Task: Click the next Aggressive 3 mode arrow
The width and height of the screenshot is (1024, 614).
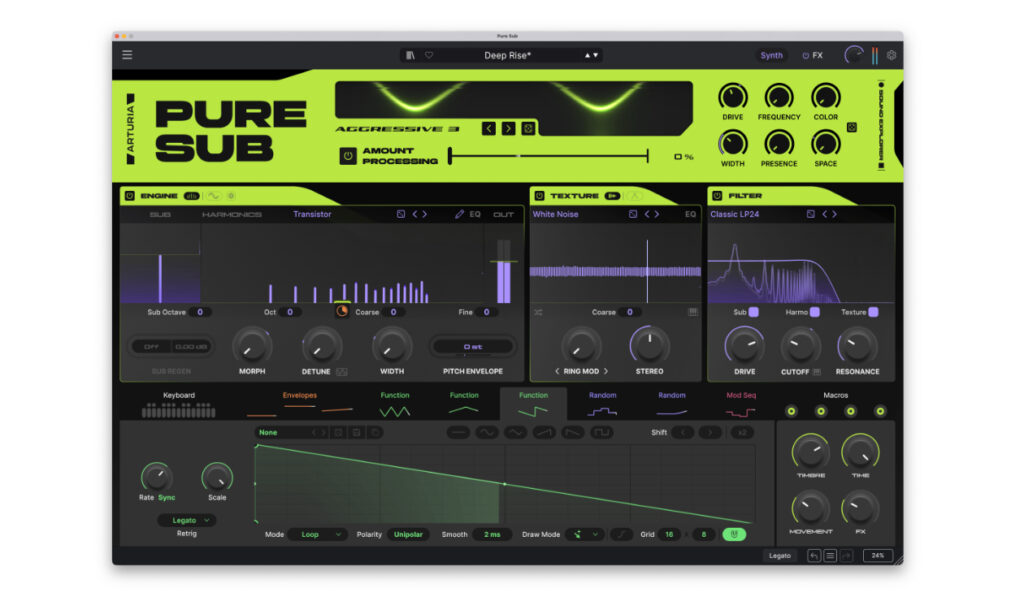Action: click(x=508, y=129)
